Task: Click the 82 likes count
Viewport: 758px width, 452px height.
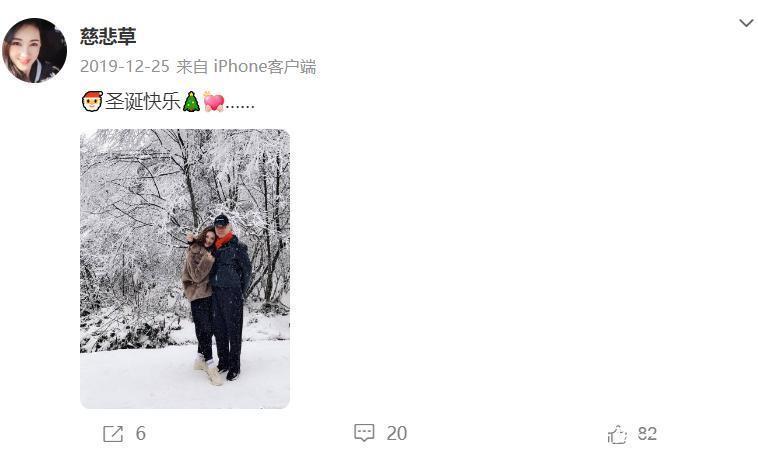Action: 647,434
